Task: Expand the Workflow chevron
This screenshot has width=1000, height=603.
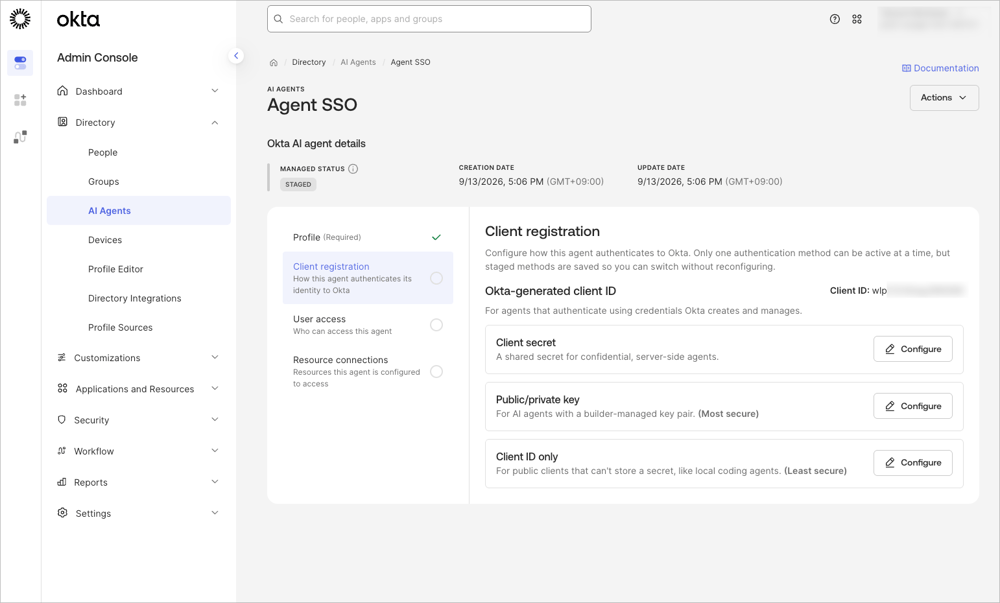Action: coord(215,451)
